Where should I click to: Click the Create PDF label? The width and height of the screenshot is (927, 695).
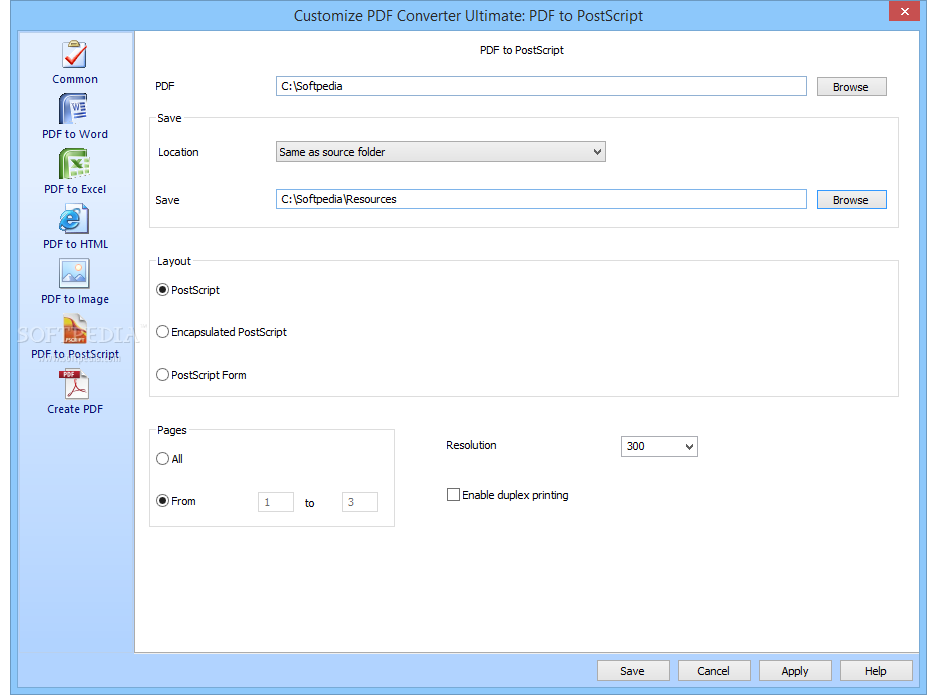75,409
